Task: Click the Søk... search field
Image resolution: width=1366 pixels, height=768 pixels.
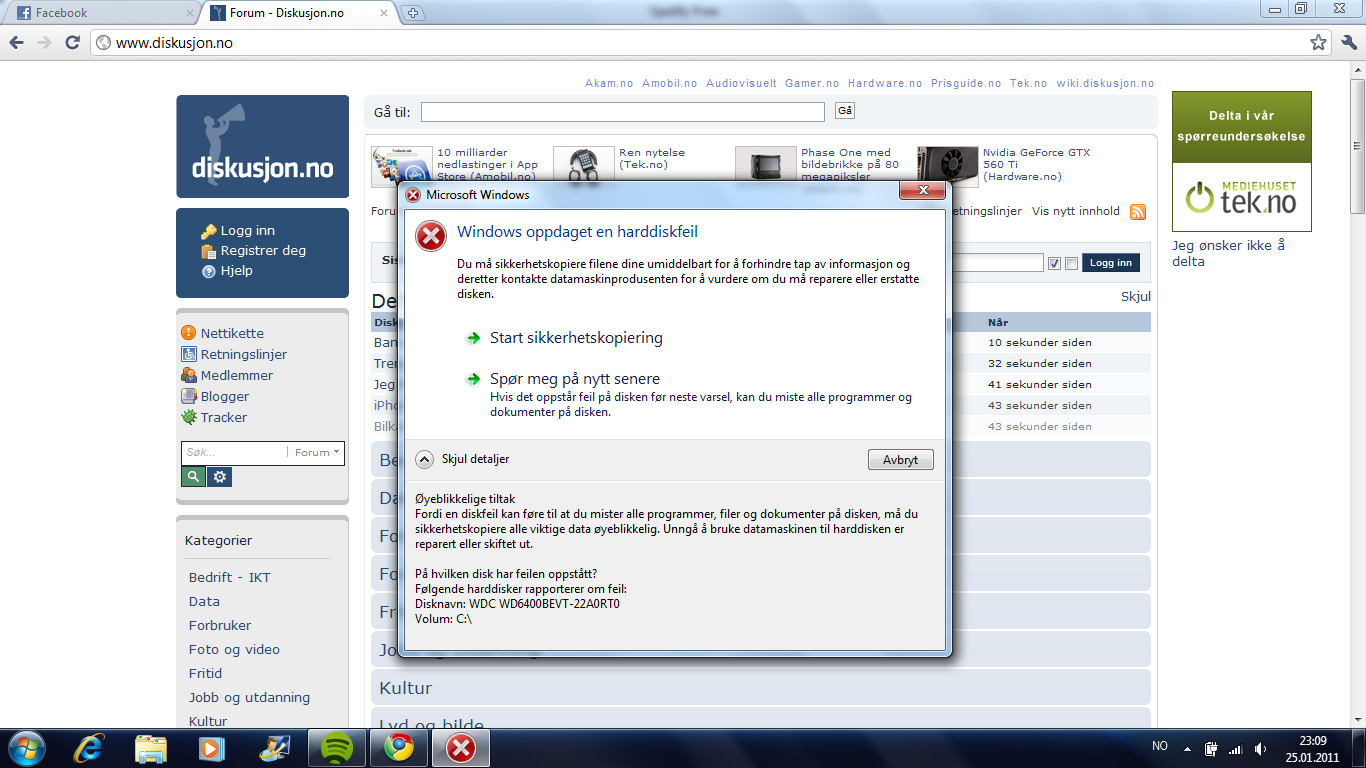Action: click(235, 453)
